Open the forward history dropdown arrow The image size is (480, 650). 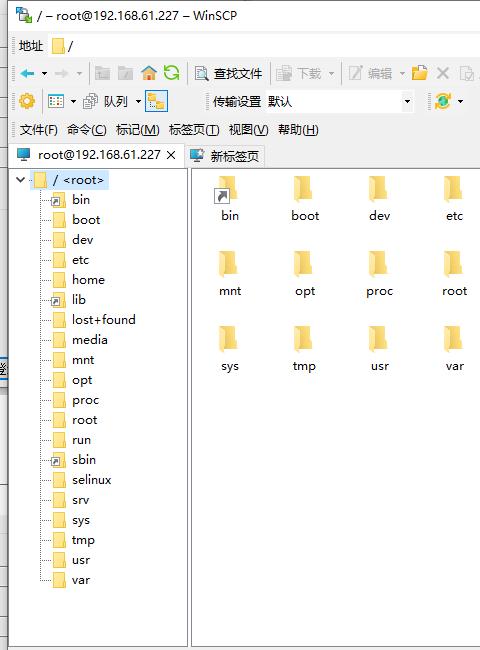tap(79, 74)
